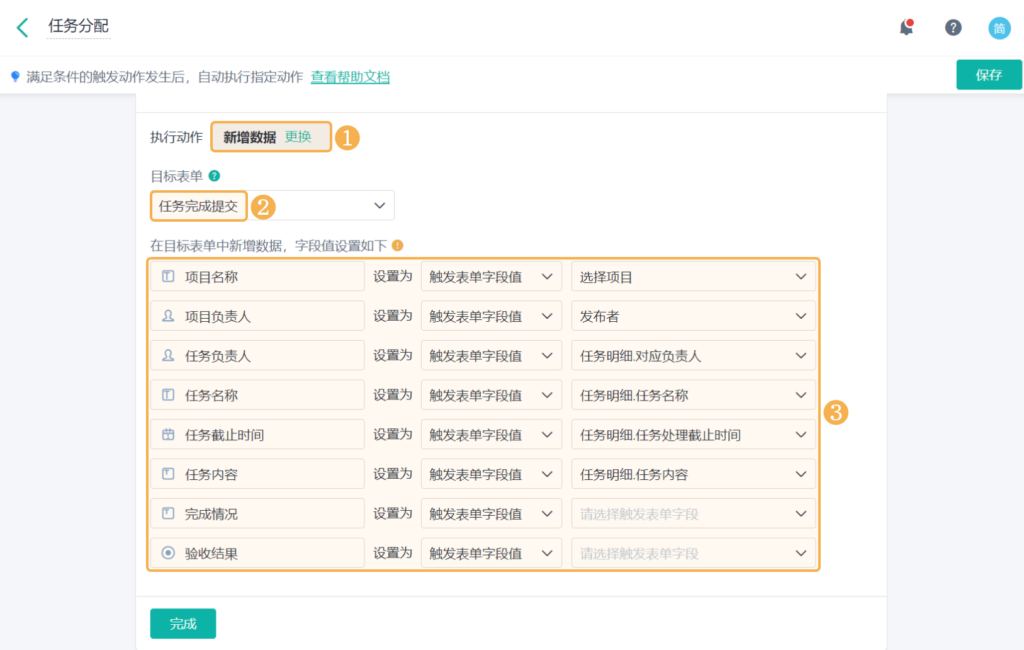Click the back arrow next to 任务分配
The width and height of the screenshot is (1024, 650).
(22, 27)
